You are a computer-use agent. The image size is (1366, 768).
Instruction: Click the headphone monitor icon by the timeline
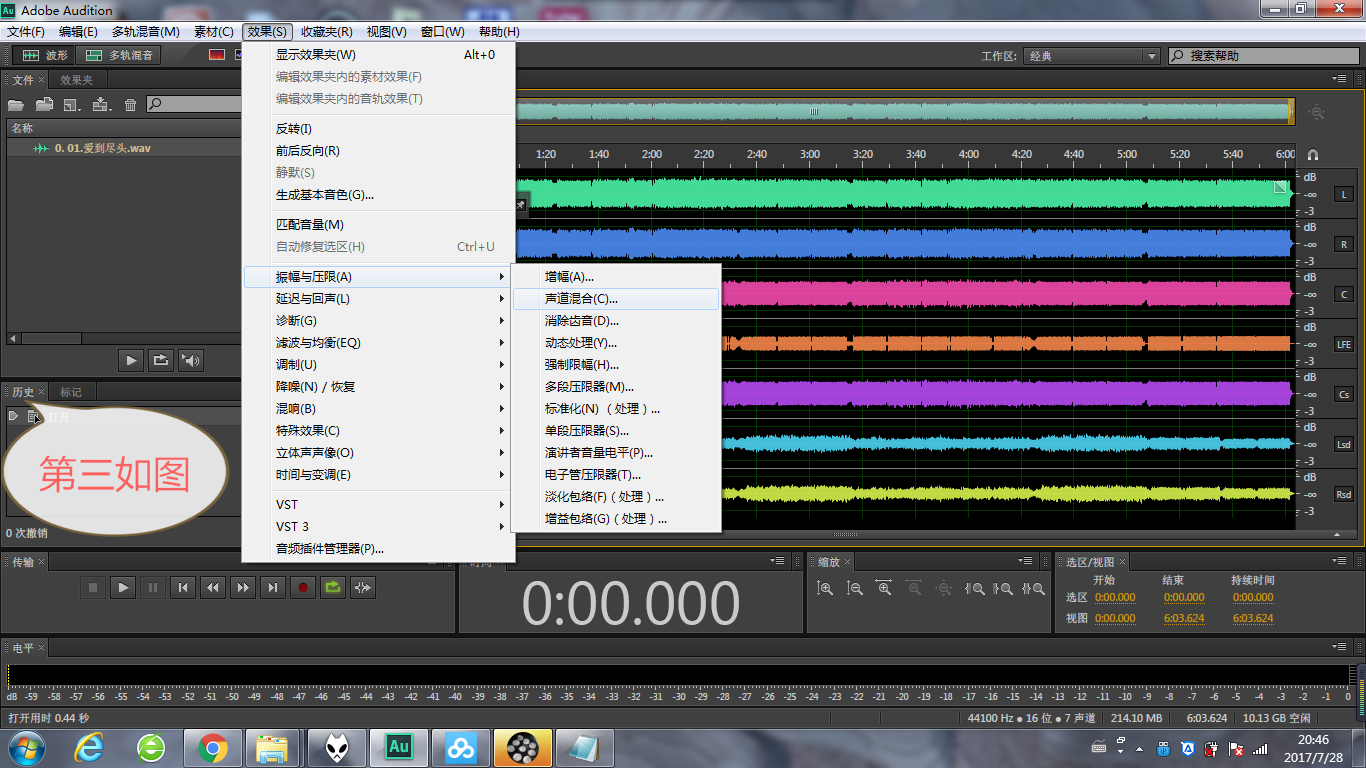1313,154
